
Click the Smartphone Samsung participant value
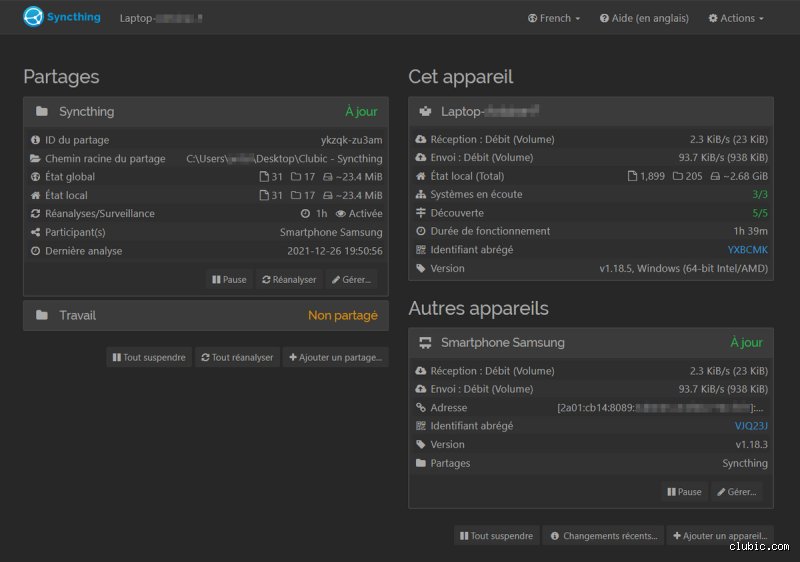(331, 232)
